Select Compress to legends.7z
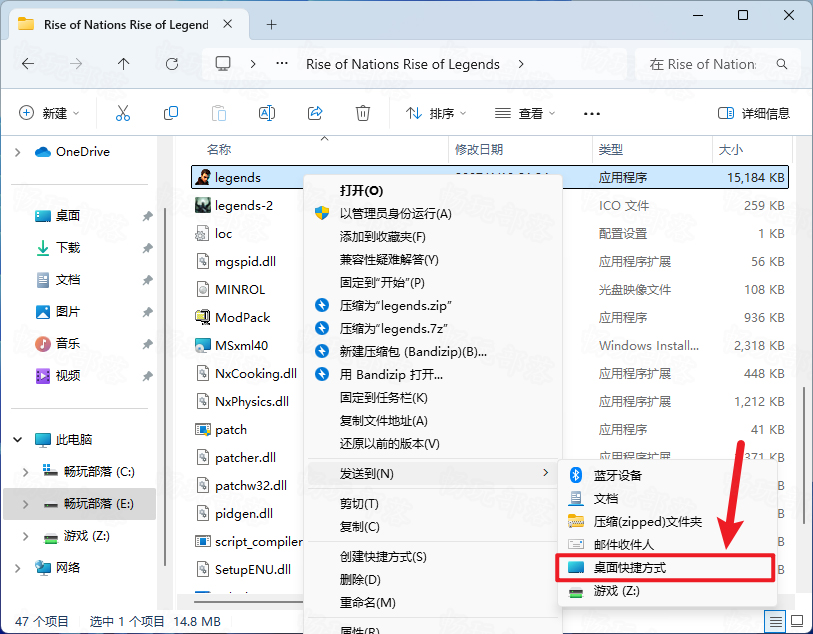The width and height of the screenshot is (813, 634). coord(394,329)
